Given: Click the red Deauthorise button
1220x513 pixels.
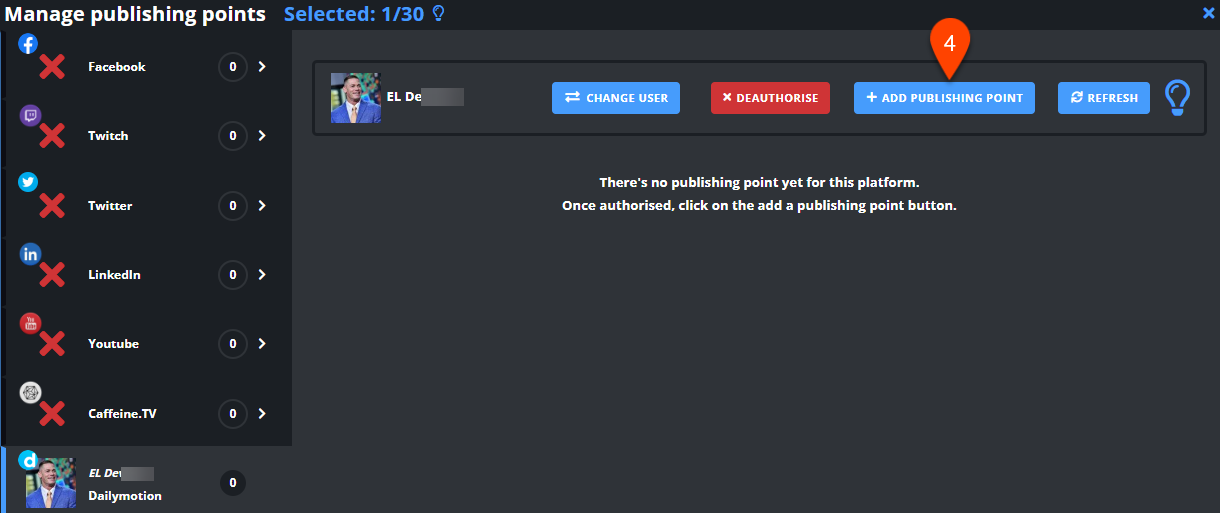Looking at the screenshot, I should (770, 98).
